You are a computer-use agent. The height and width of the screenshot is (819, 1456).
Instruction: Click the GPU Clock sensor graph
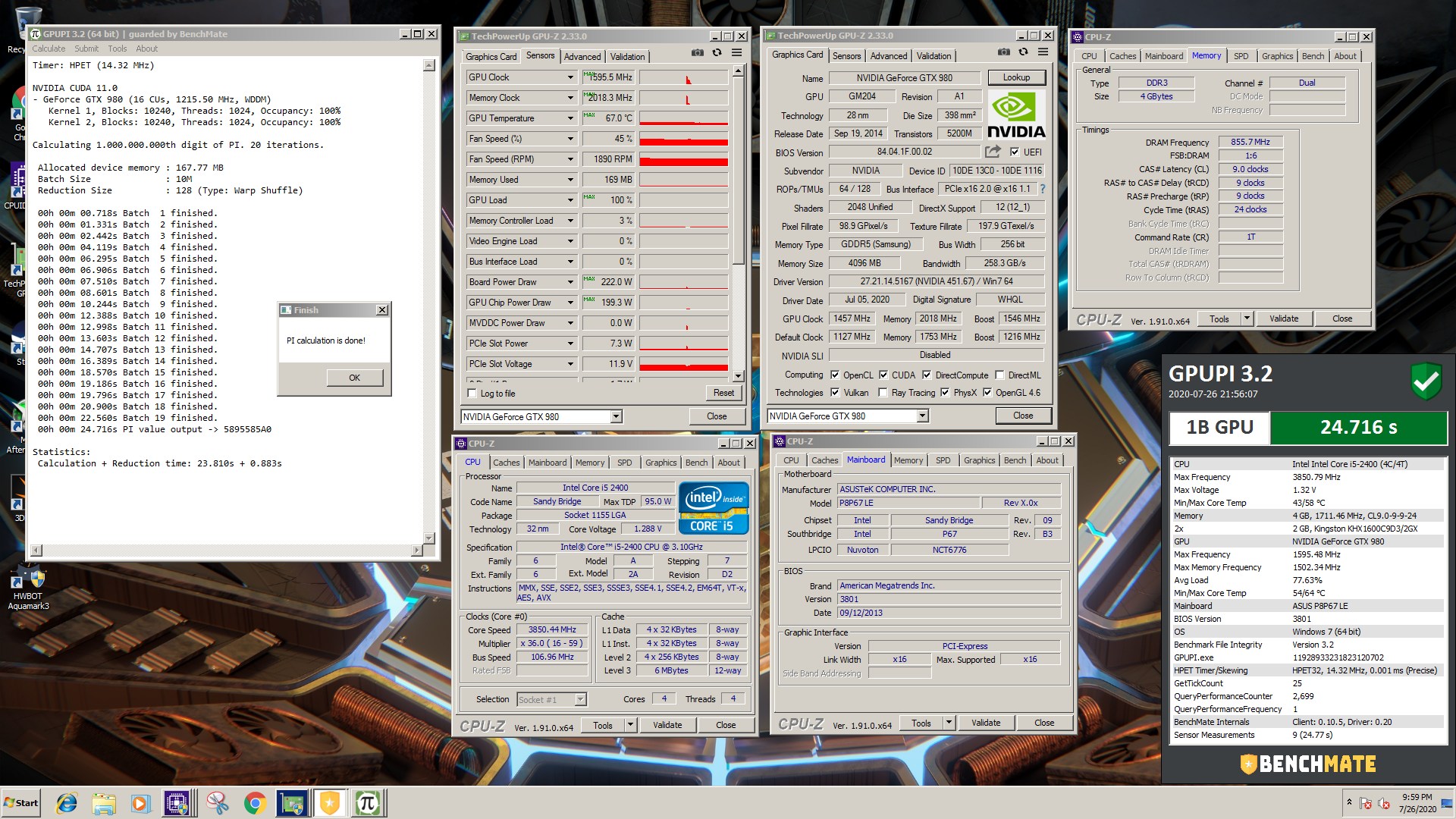tap(683, 77)
